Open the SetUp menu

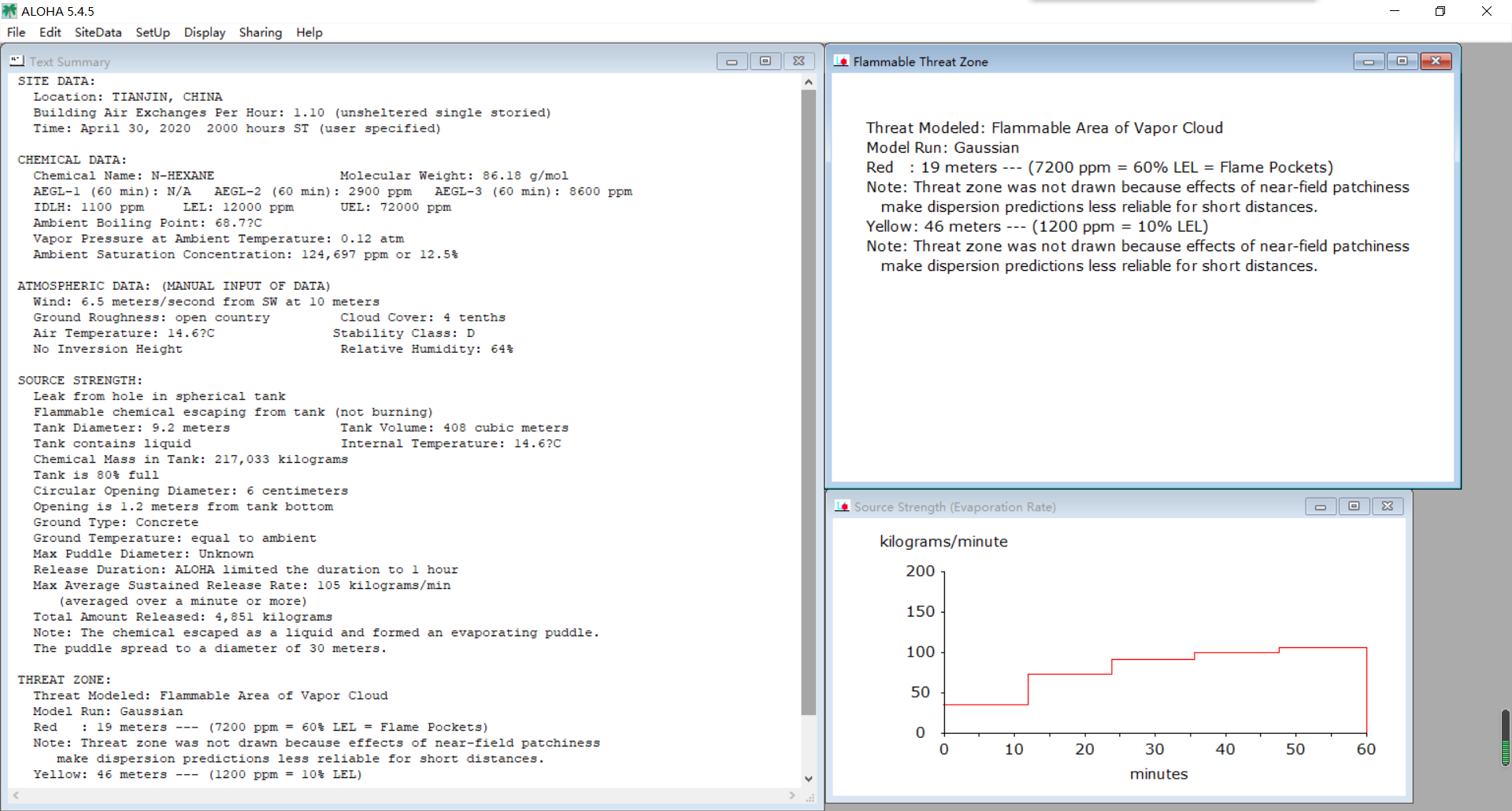coord(152,32)
